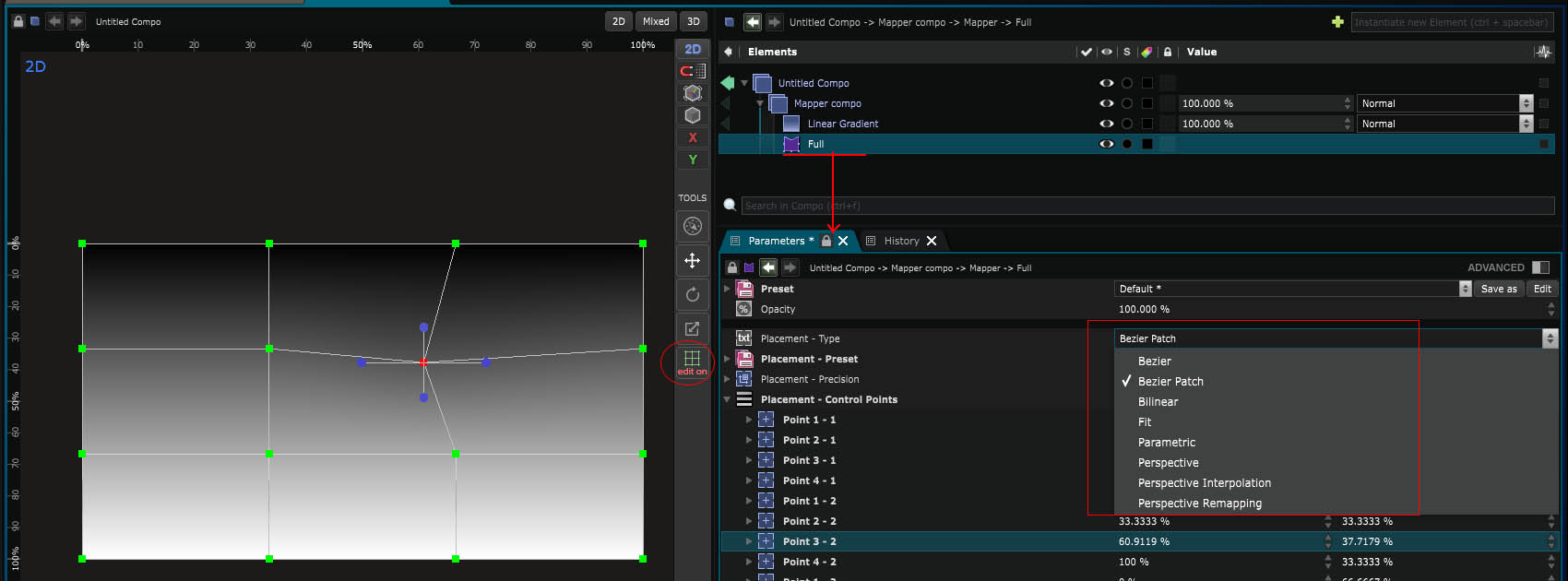
Task: Hide the Linear Gradient element
Action: click(x=1106, y=124)
